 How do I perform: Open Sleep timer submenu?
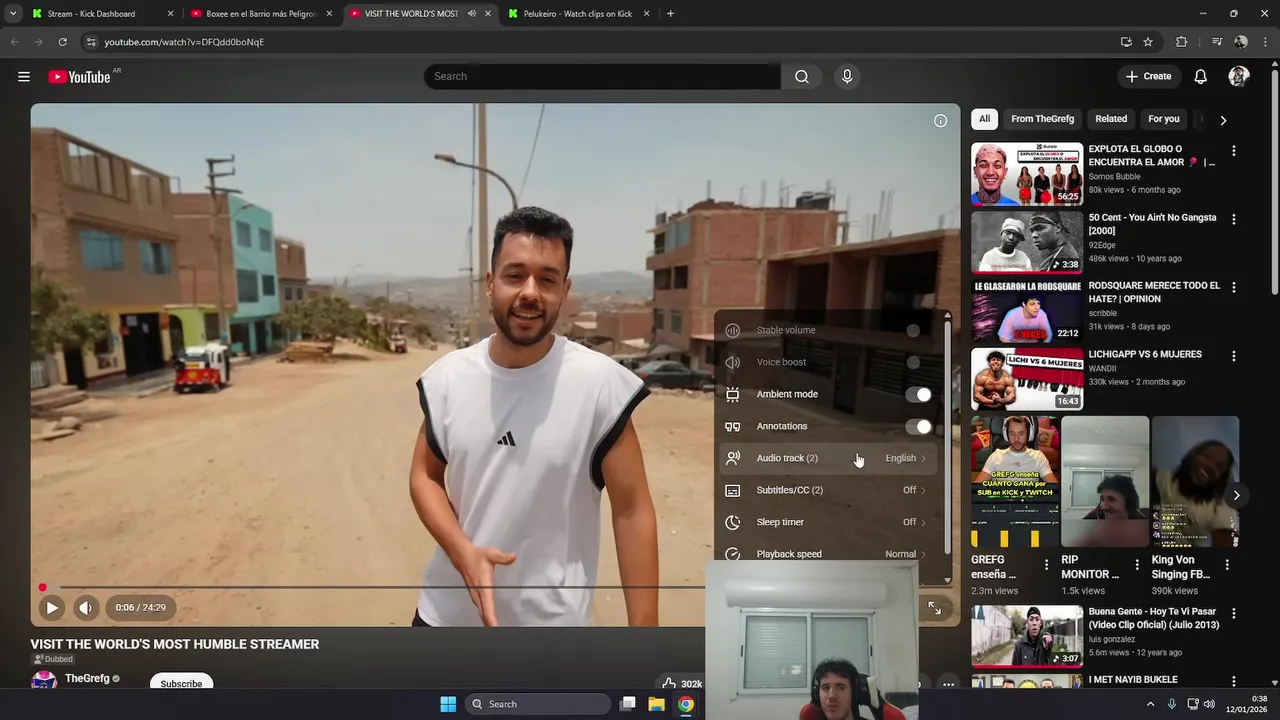(x=829, y=522)
